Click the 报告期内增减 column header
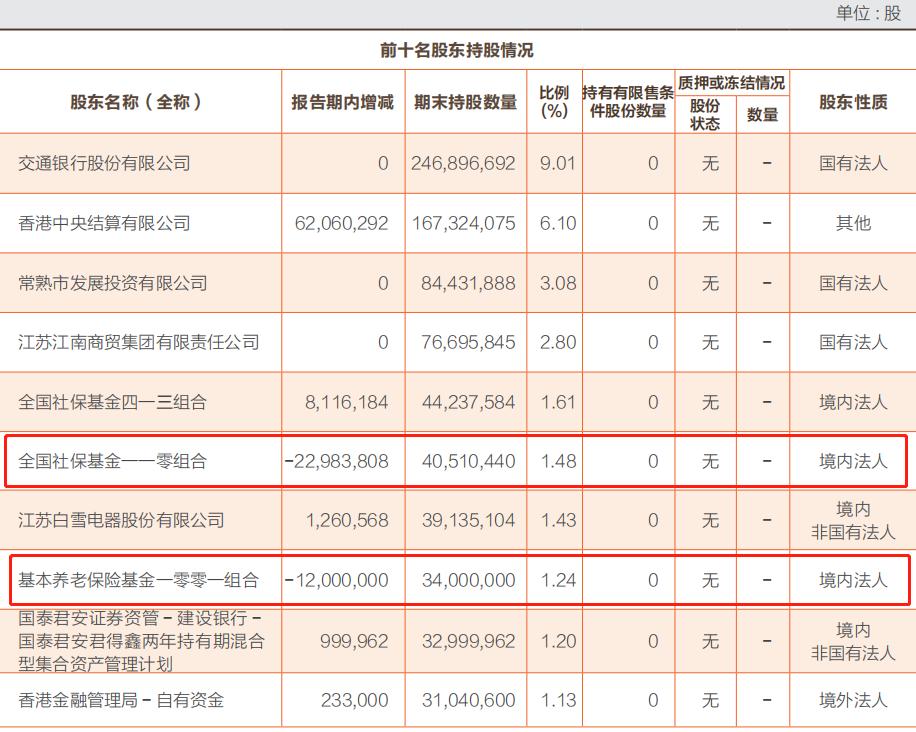 pos(342,101)
